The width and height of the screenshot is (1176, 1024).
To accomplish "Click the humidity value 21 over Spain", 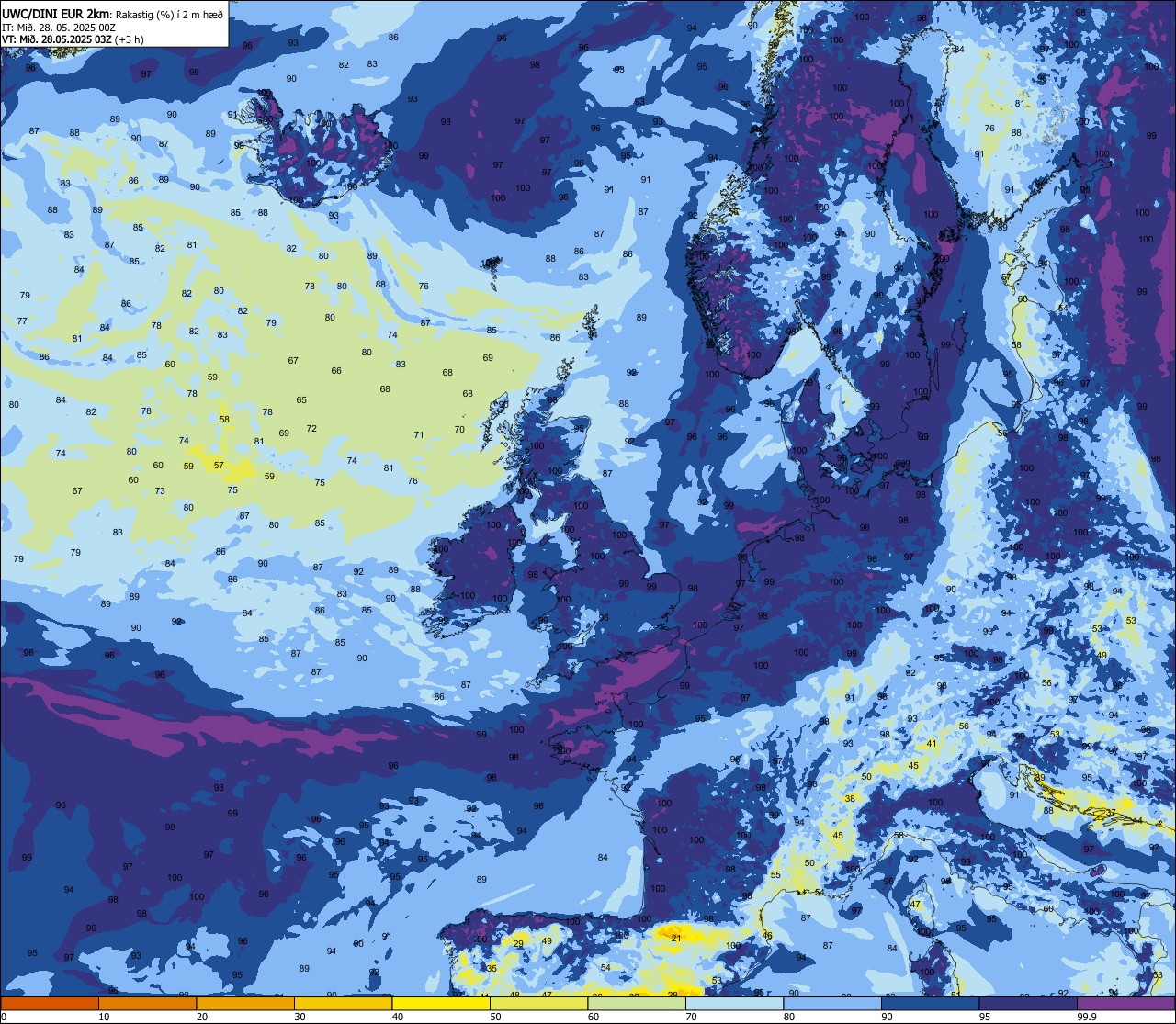I will 676,938.
